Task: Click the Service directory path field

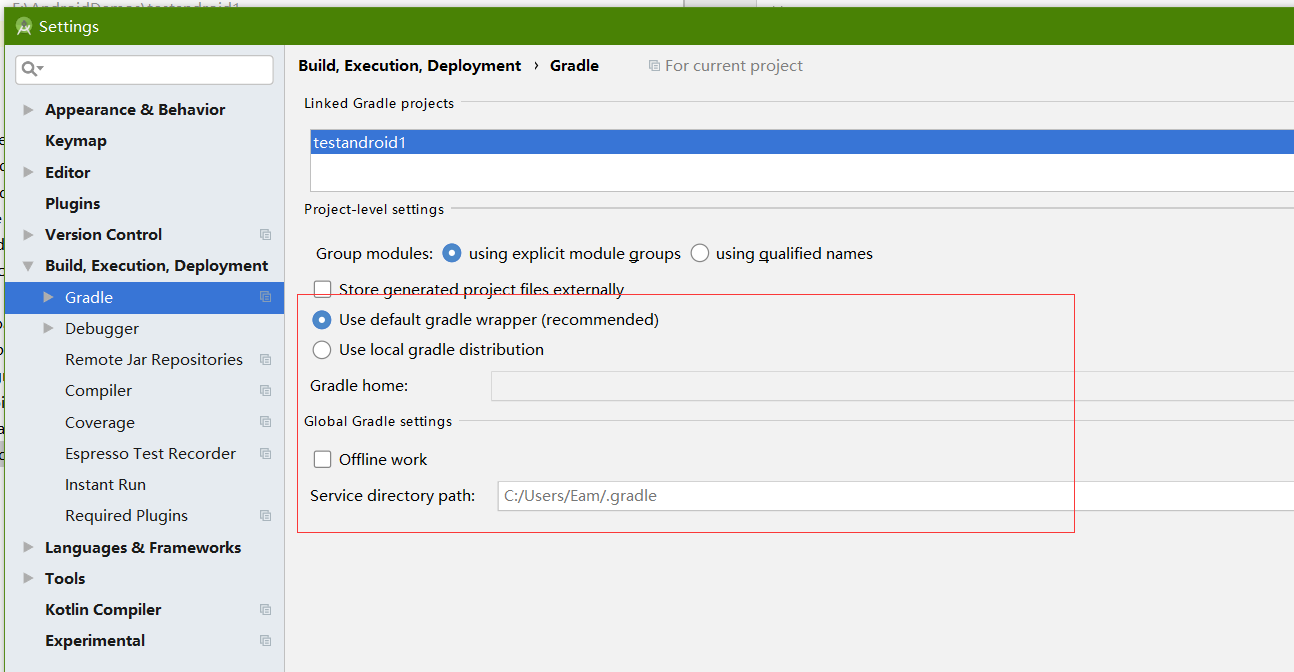Action: click(x=890, y=496)
